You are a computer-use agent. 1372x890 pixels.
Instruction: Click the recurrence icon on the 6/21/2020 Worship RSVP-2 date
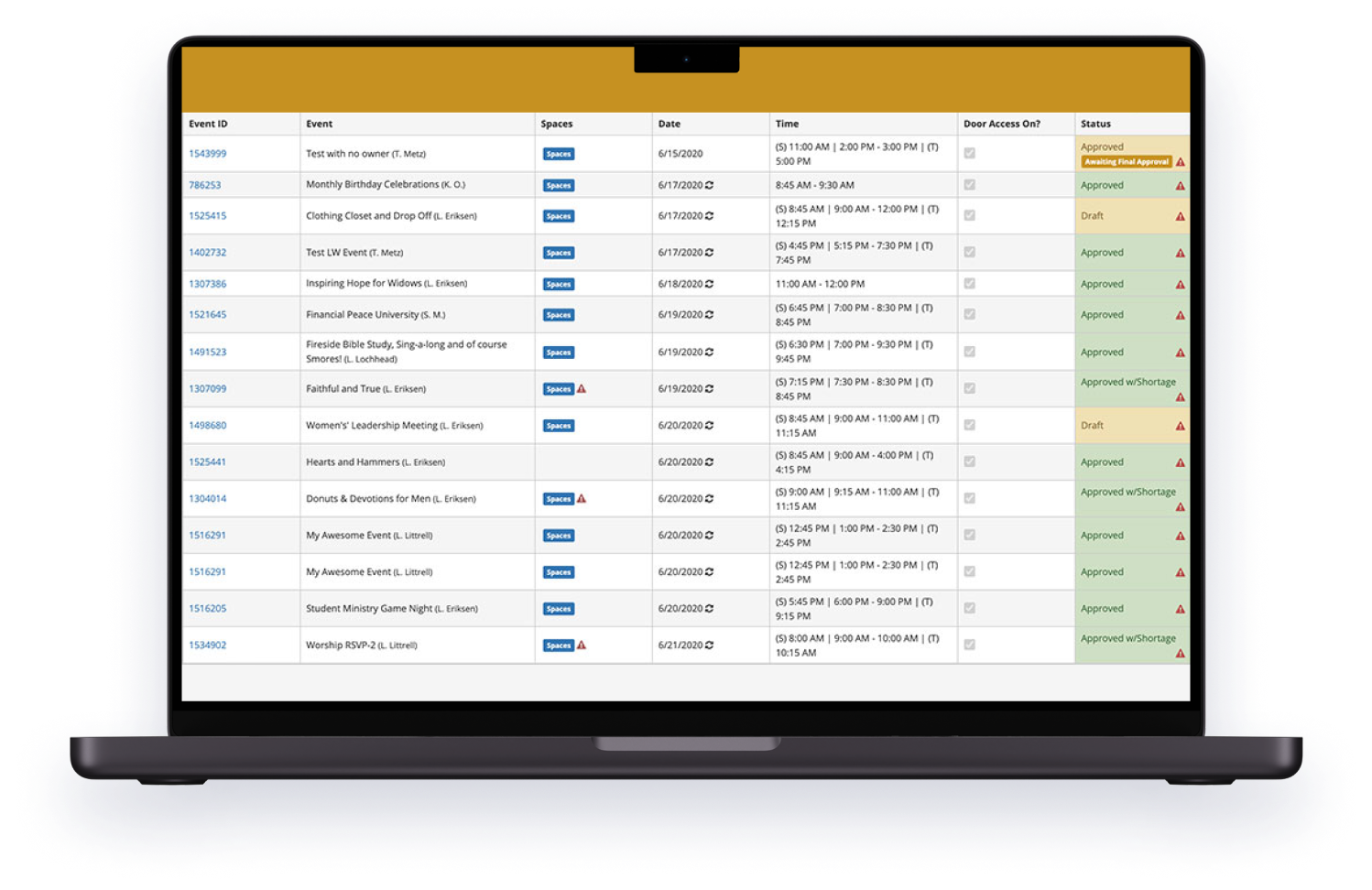point(710,645)
